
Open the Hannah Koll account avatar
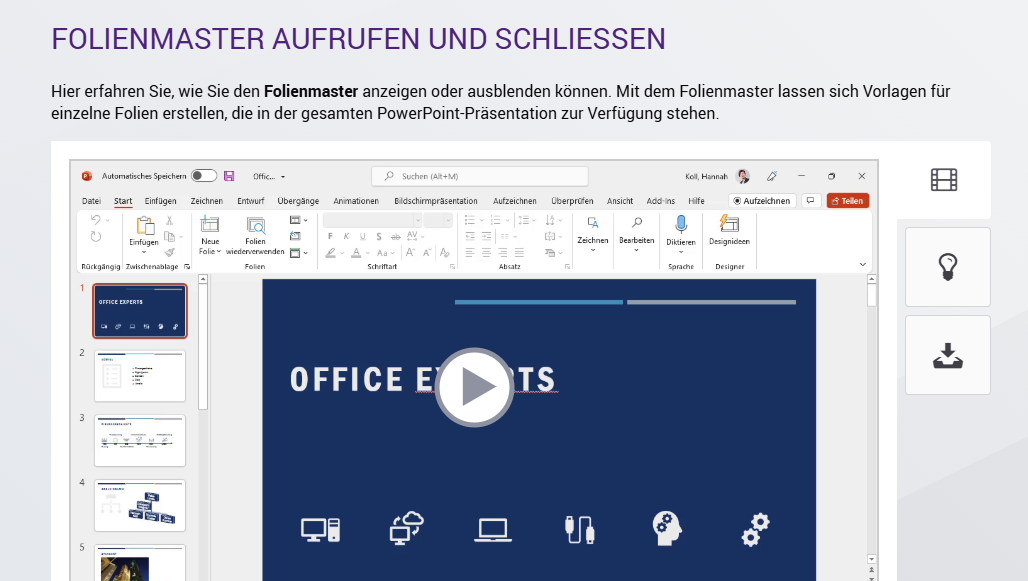click(x=743, y=176)
